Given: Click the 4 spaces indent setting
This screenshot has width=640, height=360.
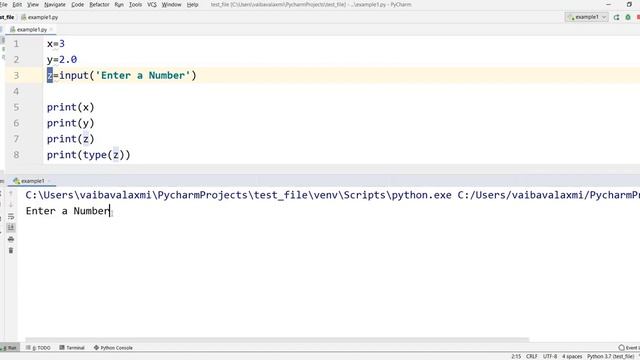Looking at the screenshot, I should coord(572,356).
